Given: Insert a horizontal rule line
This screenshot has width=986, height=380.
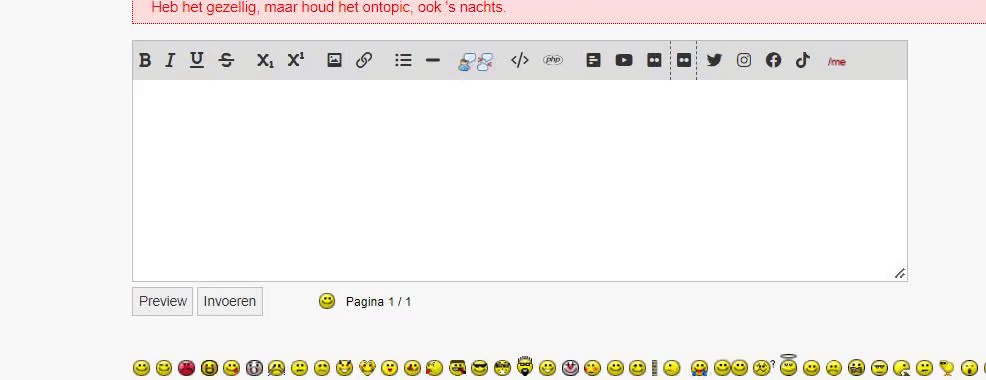Looking at the screenshot, I should (x=433, y=60).
